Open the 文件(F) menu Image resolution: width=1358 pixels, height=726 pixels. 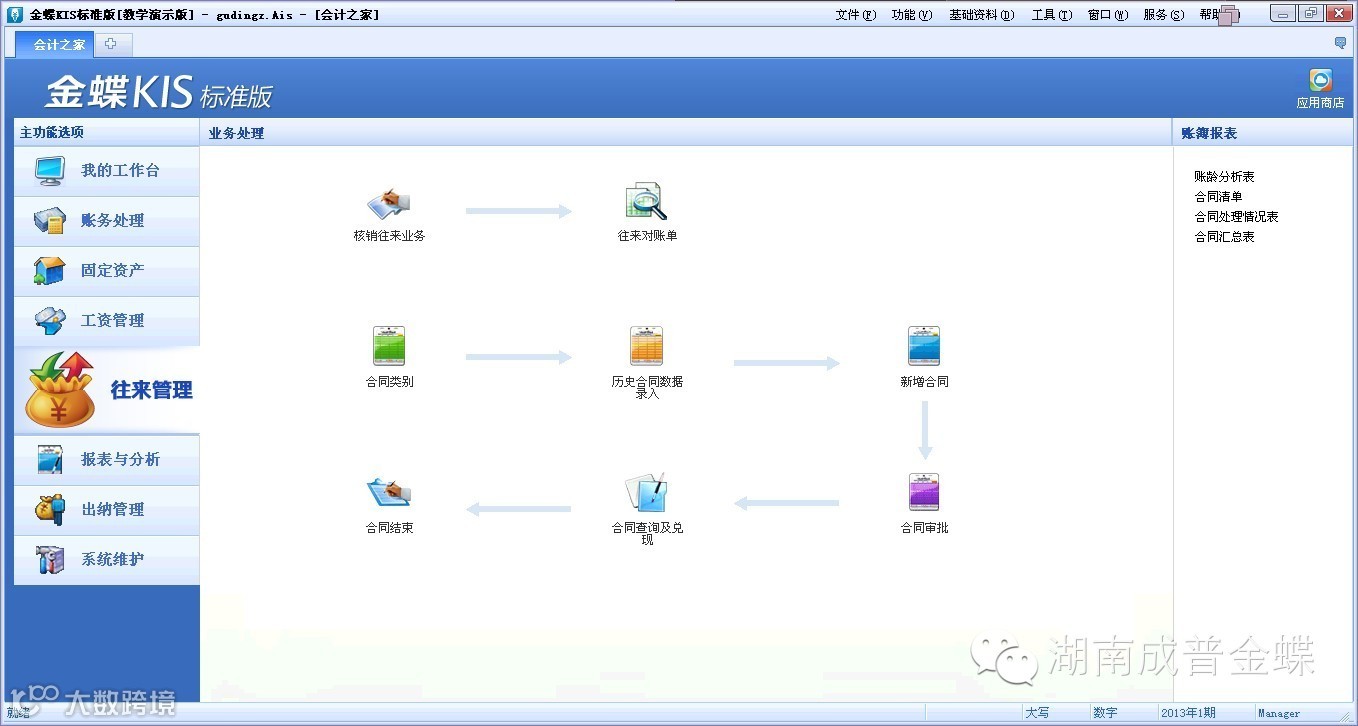855,15
